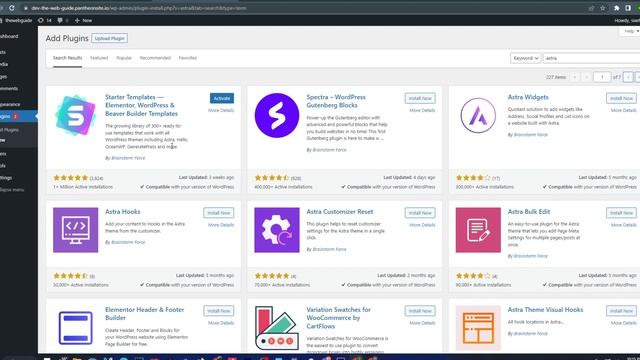Activate the Starter Templates plugin

point(222,98)
